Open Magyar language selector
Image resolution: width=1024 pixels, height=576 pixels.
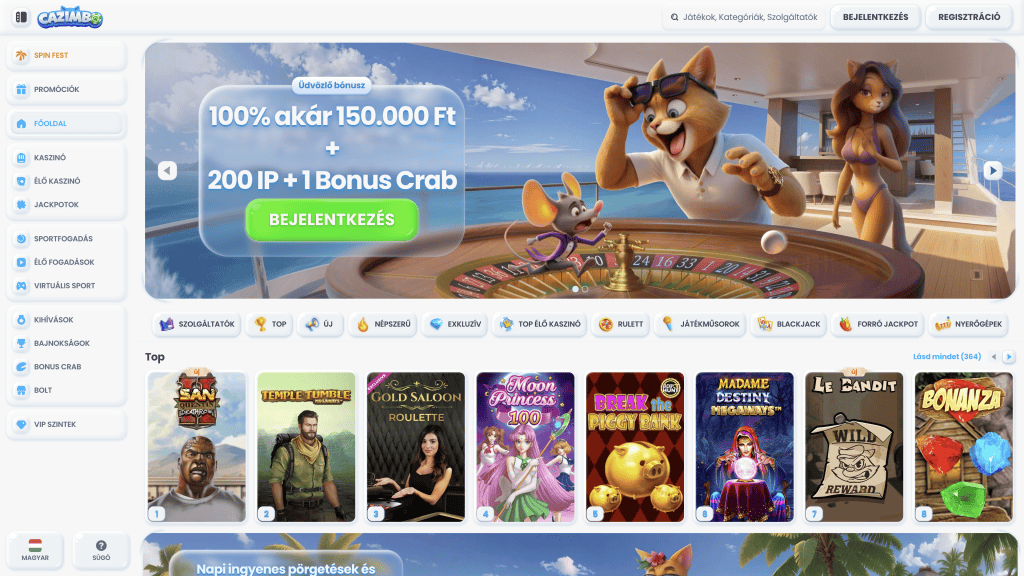tap(35, 550)
